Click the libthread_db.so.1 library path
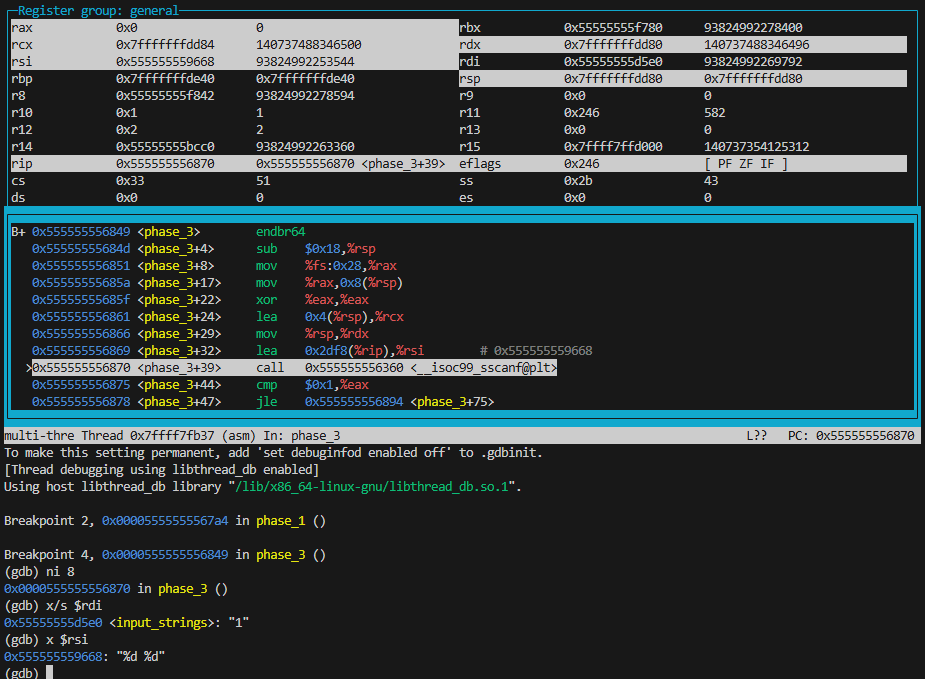 [375, 487]
